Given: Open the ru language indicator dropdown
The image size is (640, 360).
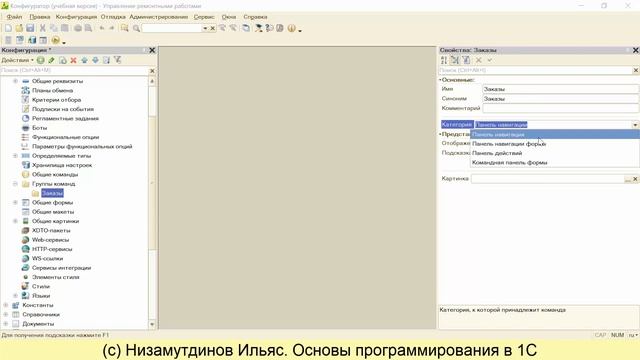Looking at the screenshot, I should pyautogui.click(x=633, y=335).
